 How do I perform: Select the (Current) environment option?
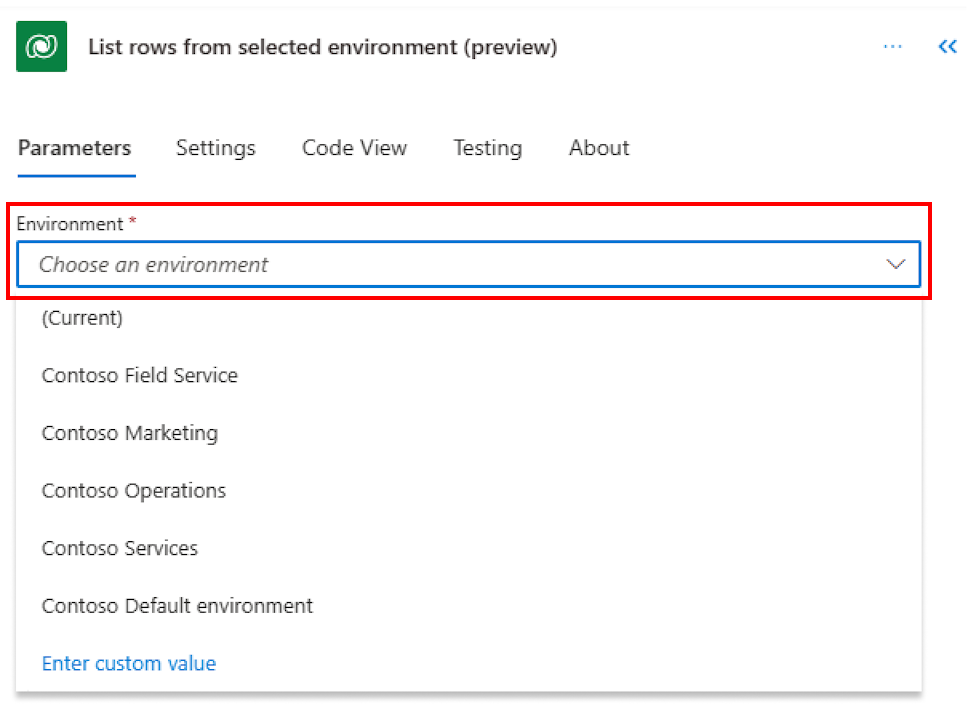point(82,318)
